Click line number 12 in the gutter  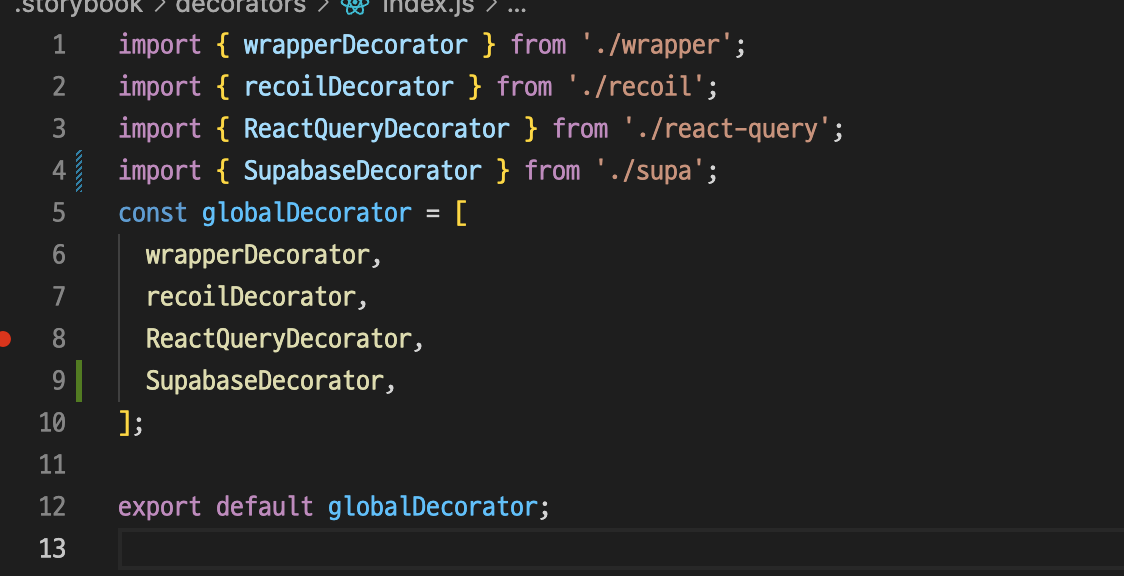(52, 507)
